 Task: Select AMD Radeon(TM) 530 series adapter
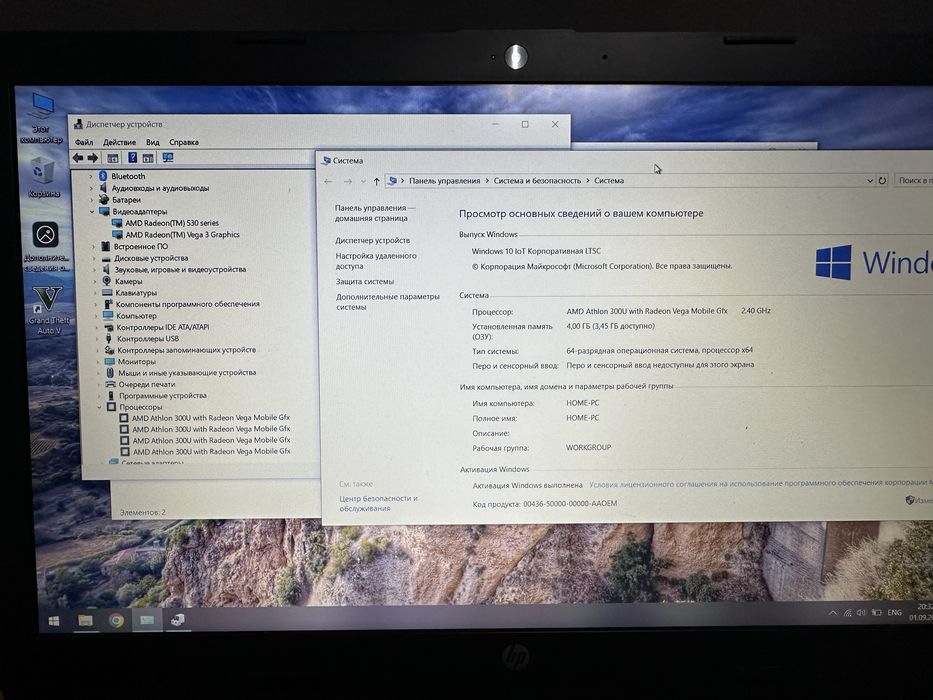coord(171,223)
